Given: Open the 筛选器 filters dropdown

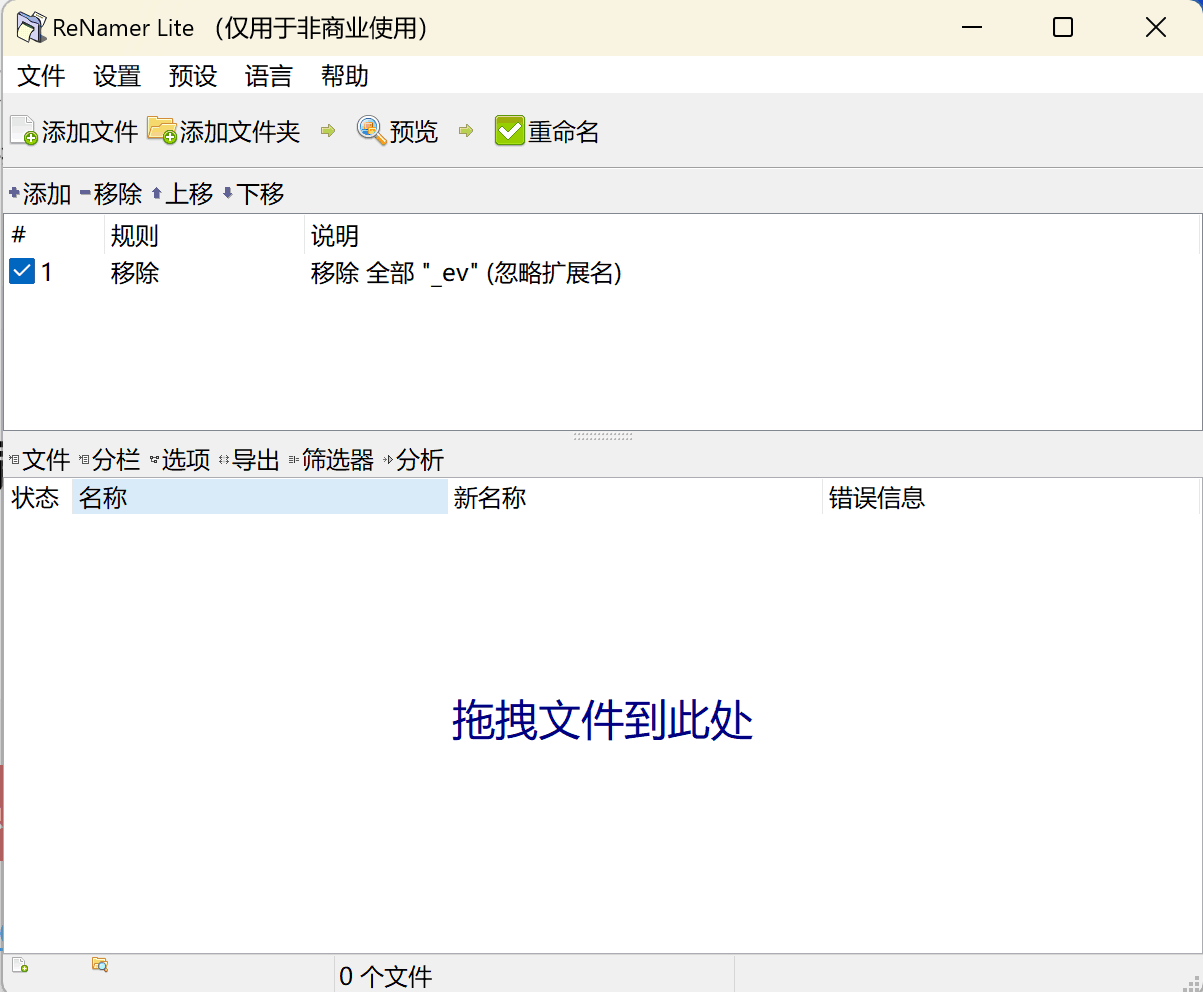Looking at the screenshot, I should coord(331,460).
